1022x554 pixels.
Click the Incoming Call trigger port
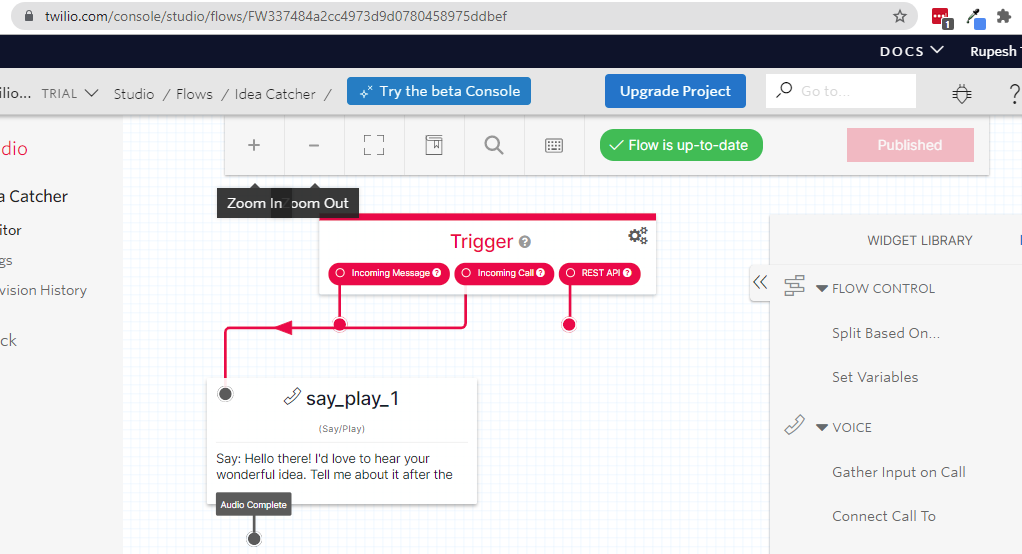point(466,273)
